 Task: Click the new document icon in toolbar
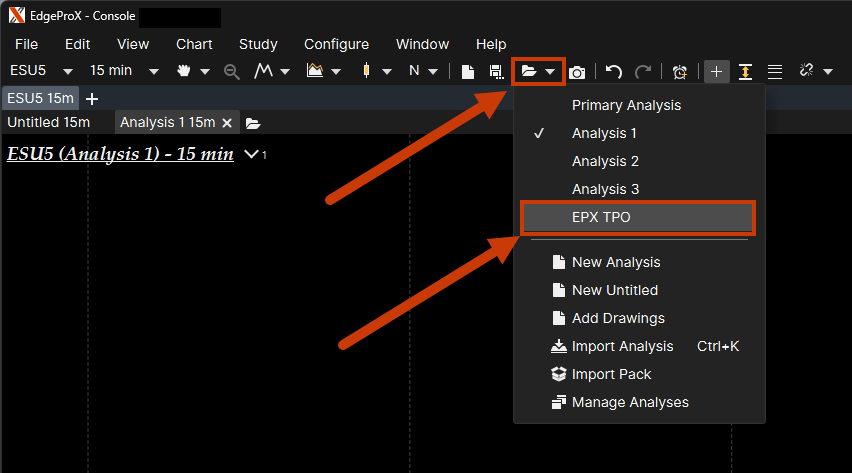pos(468,72)
